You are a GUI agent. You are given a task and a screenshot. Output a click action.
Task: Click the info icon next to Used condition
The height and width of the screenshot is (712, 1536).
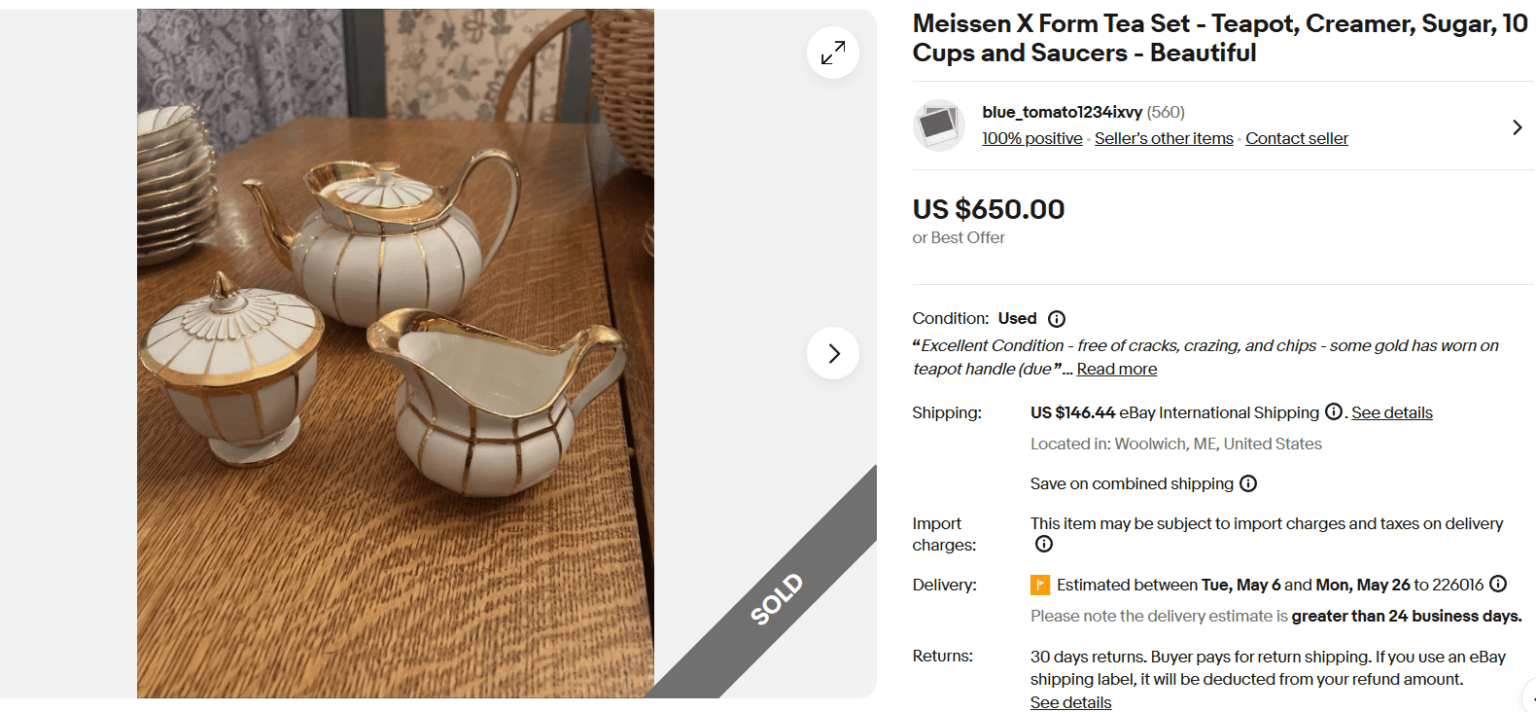1057,318
